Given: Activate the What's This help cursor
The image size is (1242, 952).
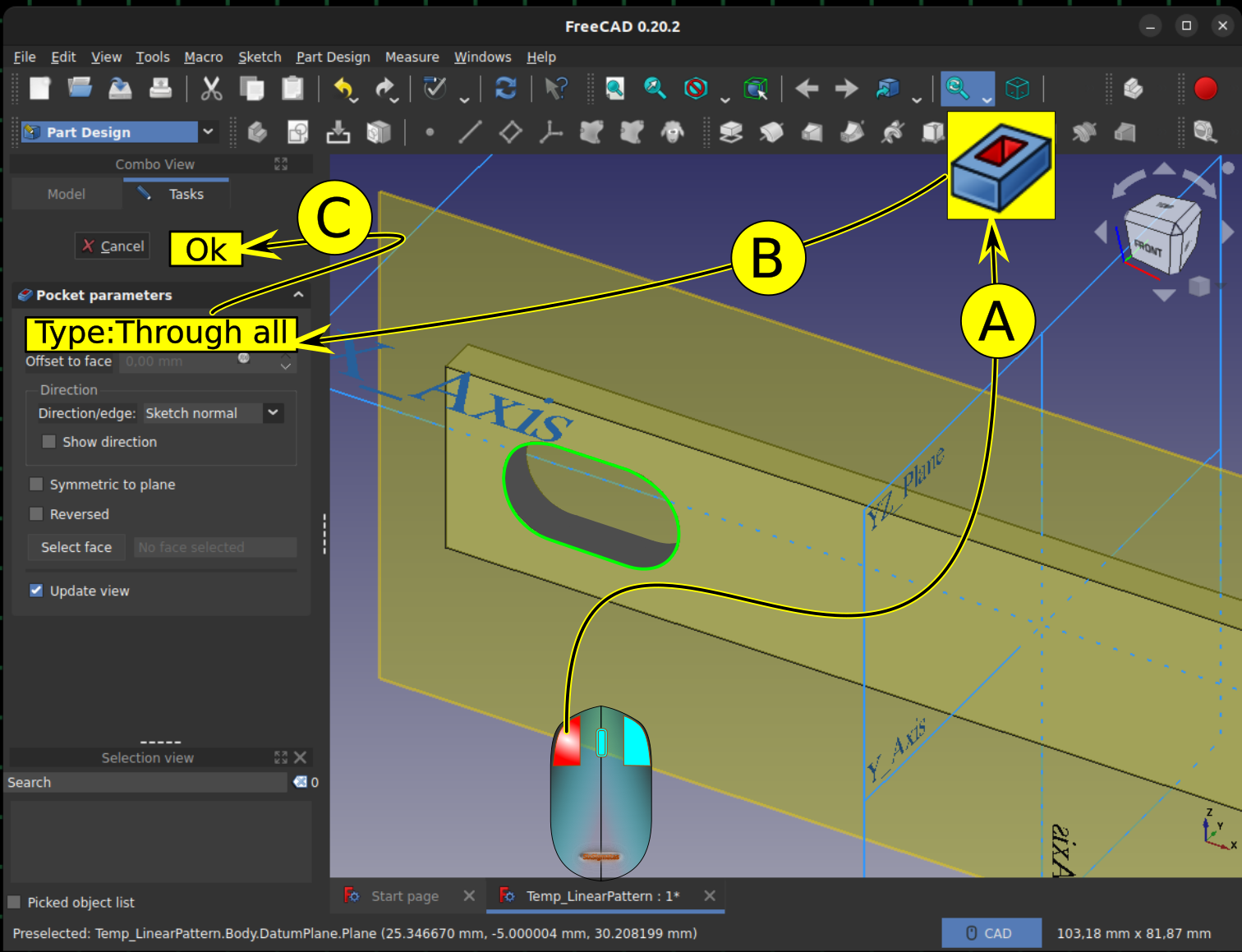Looking at the screenshot, I should pos(556,88).
